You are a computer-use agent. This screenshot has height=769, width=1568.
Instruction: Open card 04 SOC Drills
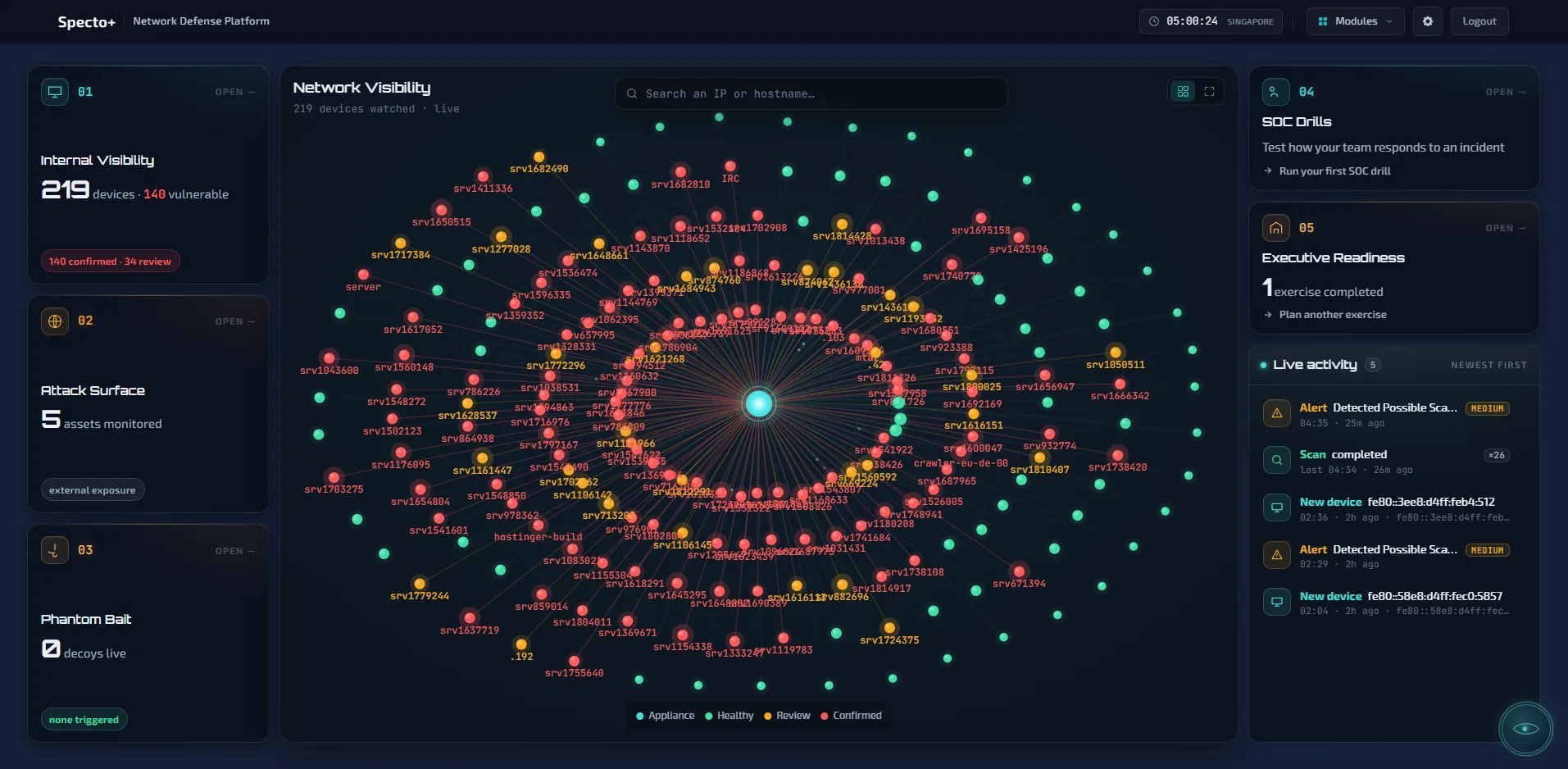[1505, 92]
